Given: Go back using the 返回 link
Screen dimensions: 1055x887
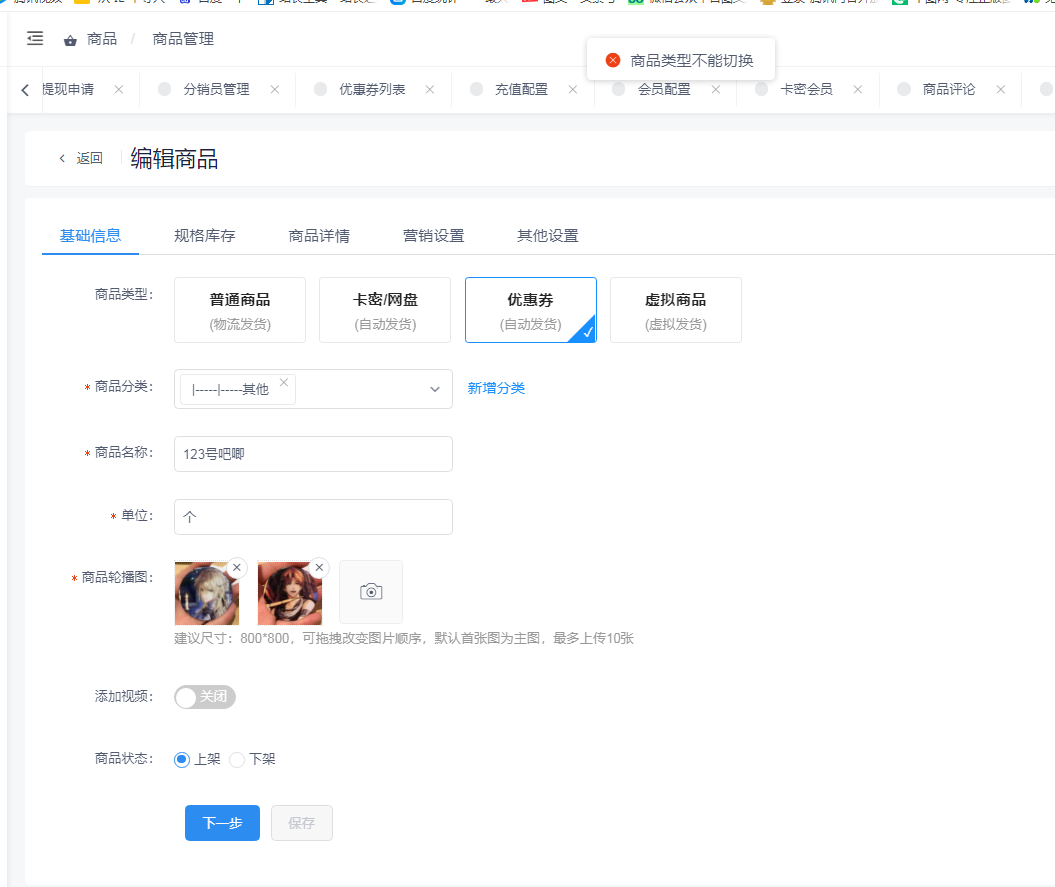Looking at the screenshot, I should point(82,158).
